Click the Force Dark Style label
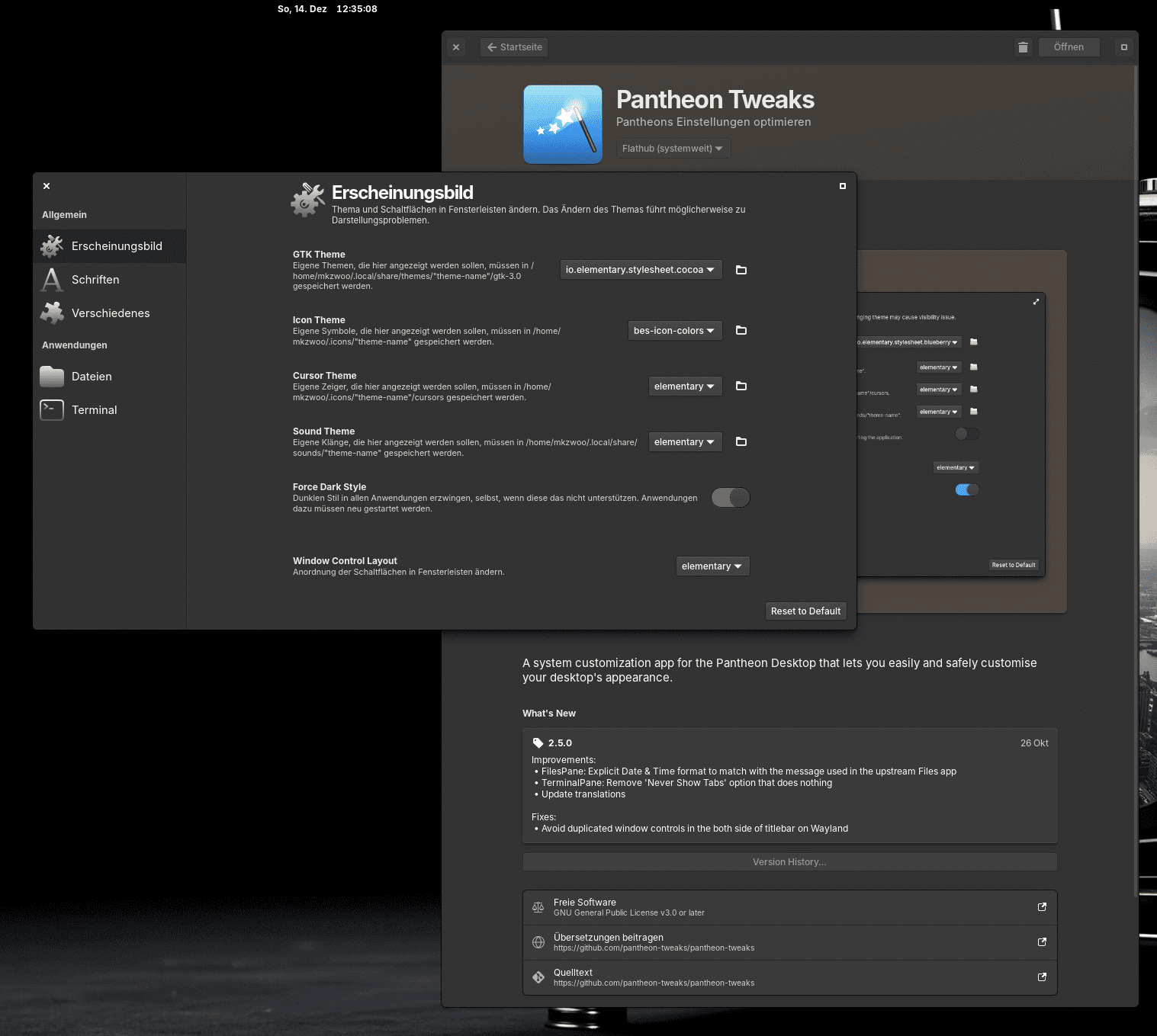The image size is (1157, 1036). 329,487
